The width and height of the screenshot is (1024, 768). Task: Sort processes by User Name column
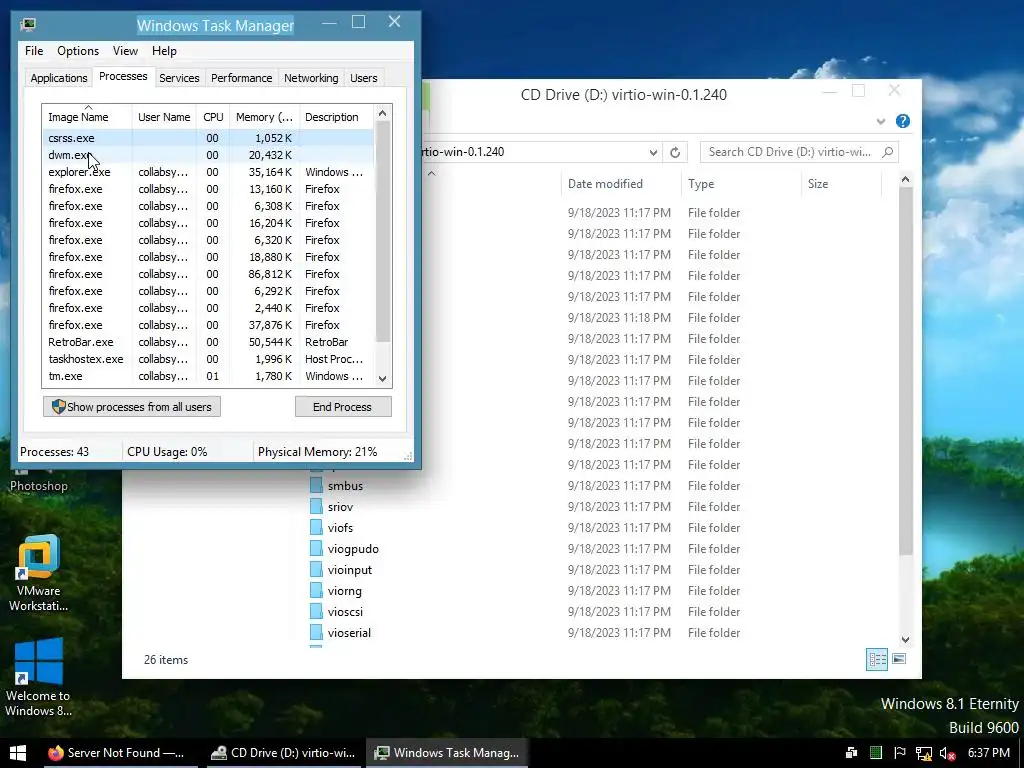(164, 117)
